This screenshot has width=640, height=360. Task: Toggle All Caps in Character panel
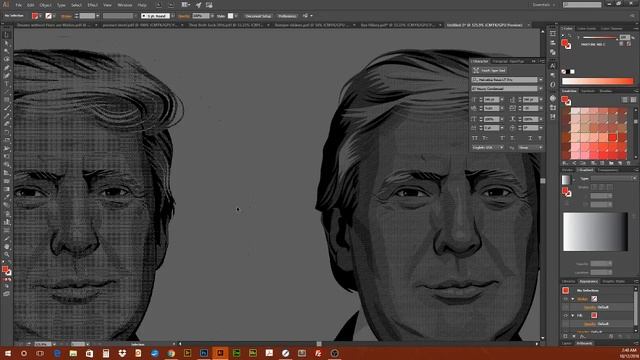[475, 138]
